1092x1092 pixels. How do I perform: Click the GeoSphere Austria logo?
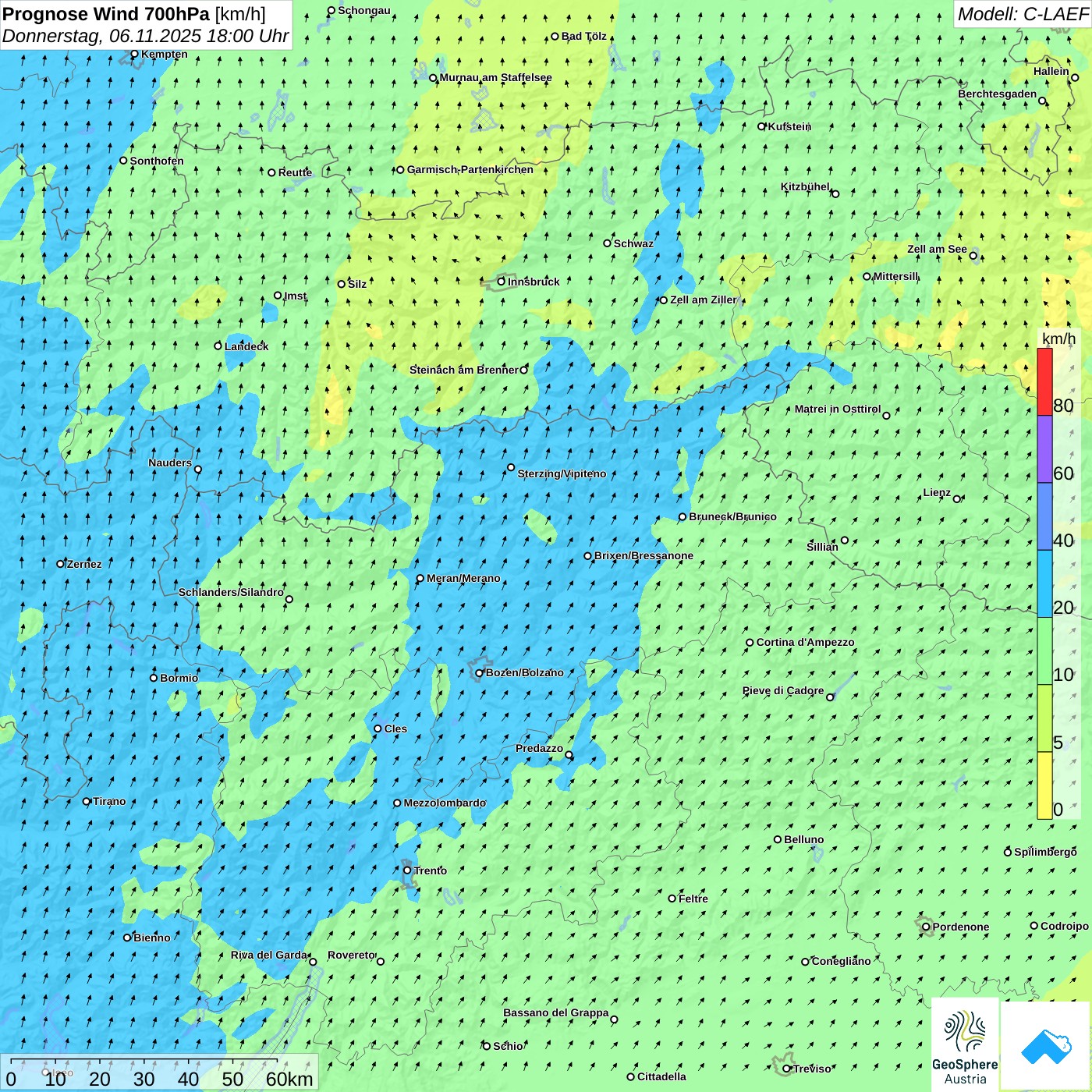click(965, 1044)
